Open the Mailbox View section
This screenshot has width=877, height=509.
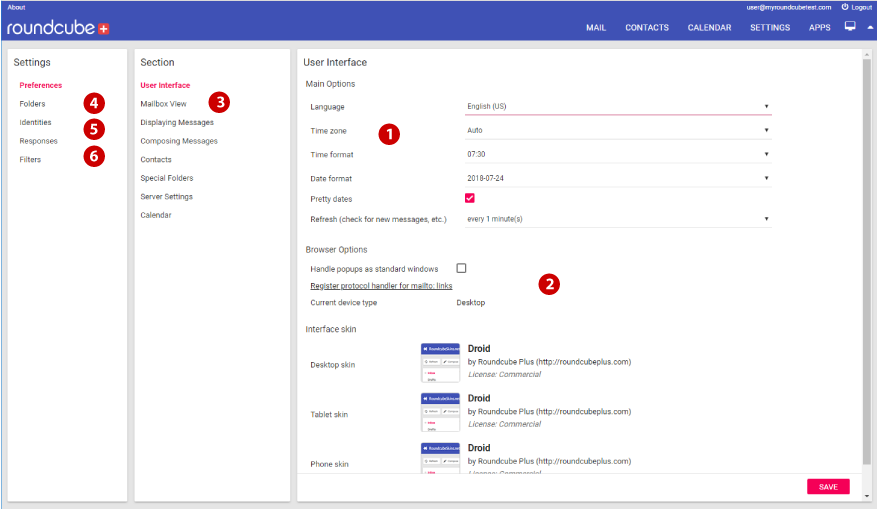point(163,104)
